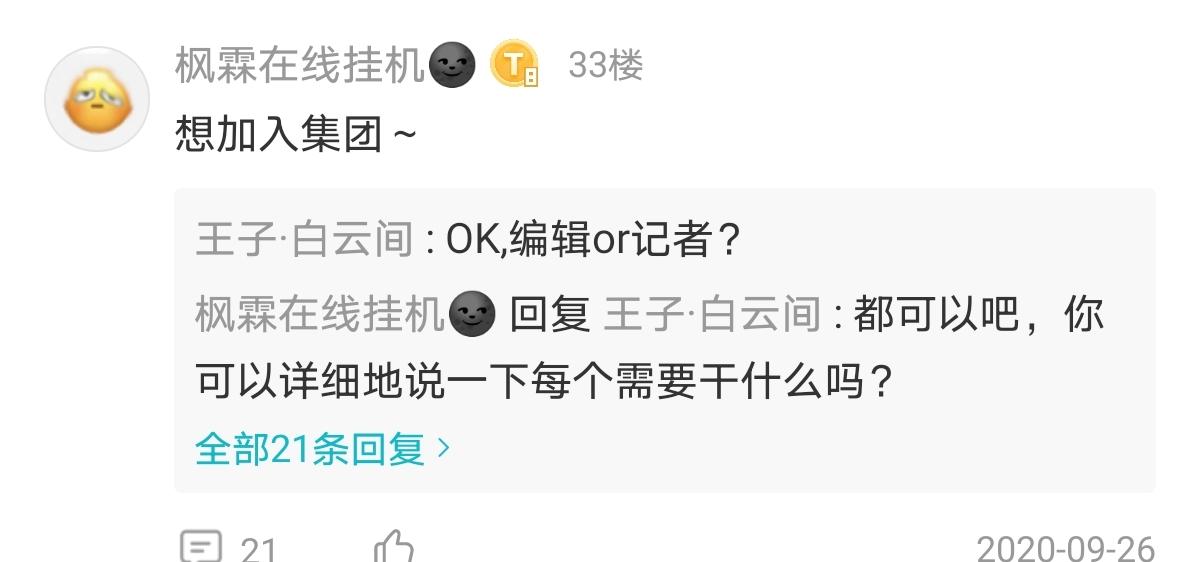This screenshot has width=1200, height=562.
Task: Tap the 可以详细地说一下每个需要干什么吗 reply line
Action: pos(543,382)
